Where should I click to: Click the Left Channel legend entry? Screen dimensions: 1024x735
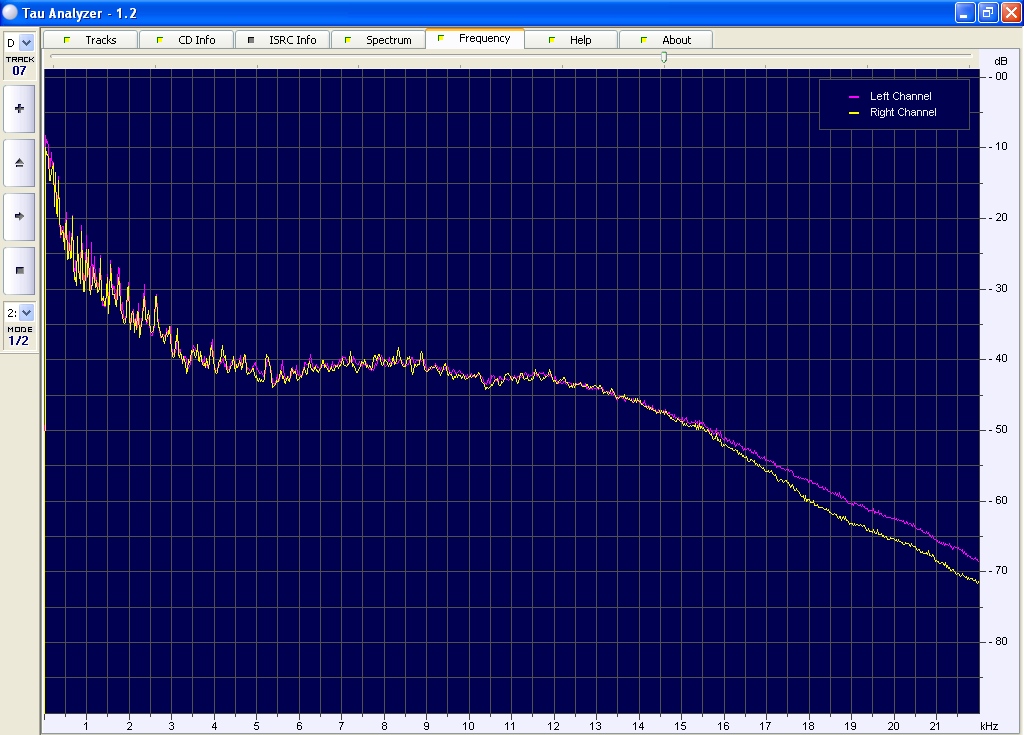[x=900, y=96]
